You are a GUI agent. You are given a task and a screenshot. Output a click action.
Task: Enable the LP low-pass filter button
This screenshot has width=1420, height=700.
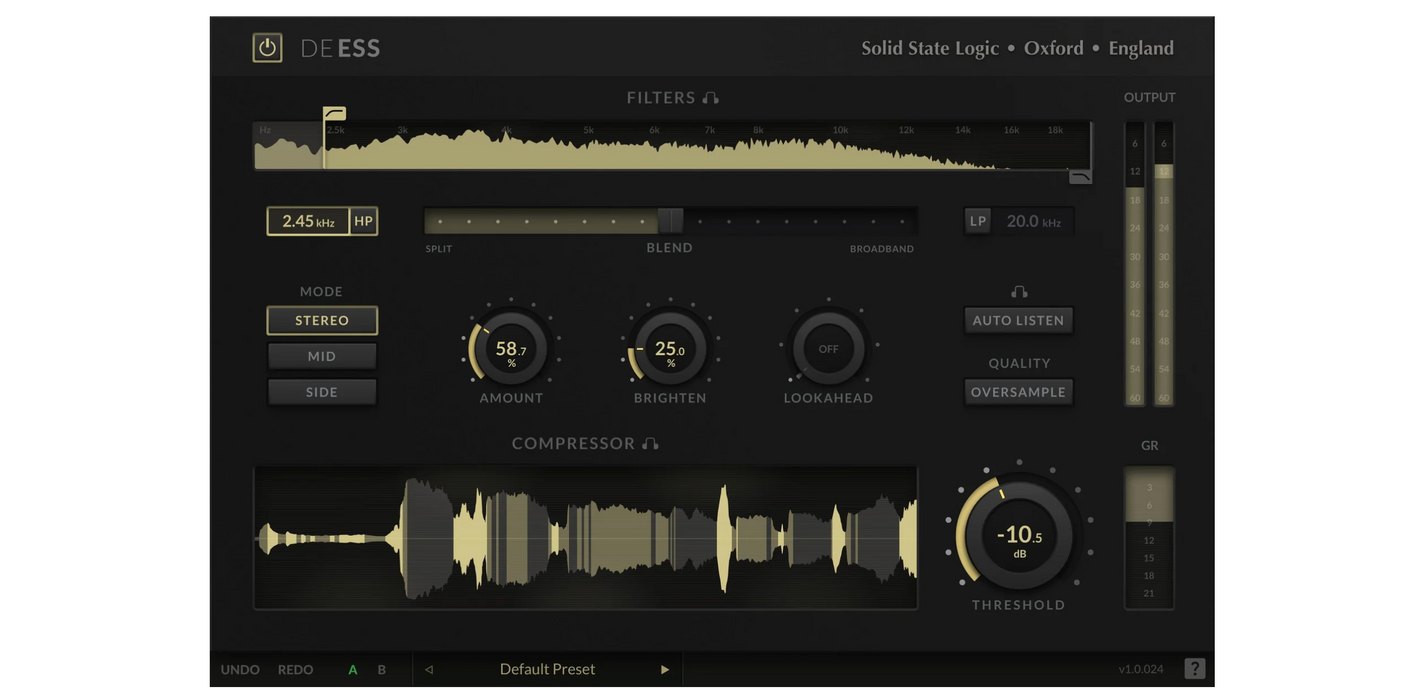[978, 221]
